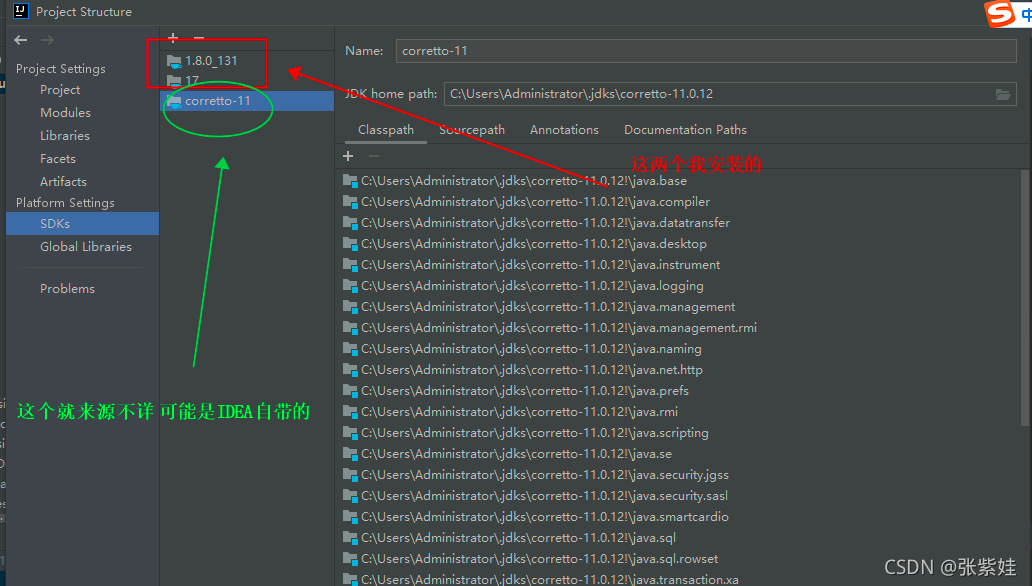The width and height of the screenshot is (1032, 586).
Task: Open the Annotations tab
Action: pos(564,130)
